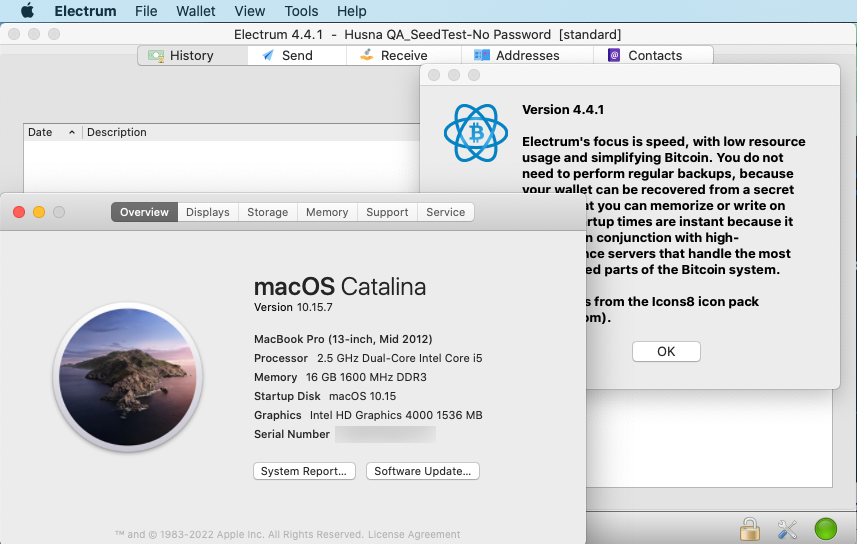Click the Contacts tab @ icon
This screenshot has height=544, width=857.
click(614, 55)
